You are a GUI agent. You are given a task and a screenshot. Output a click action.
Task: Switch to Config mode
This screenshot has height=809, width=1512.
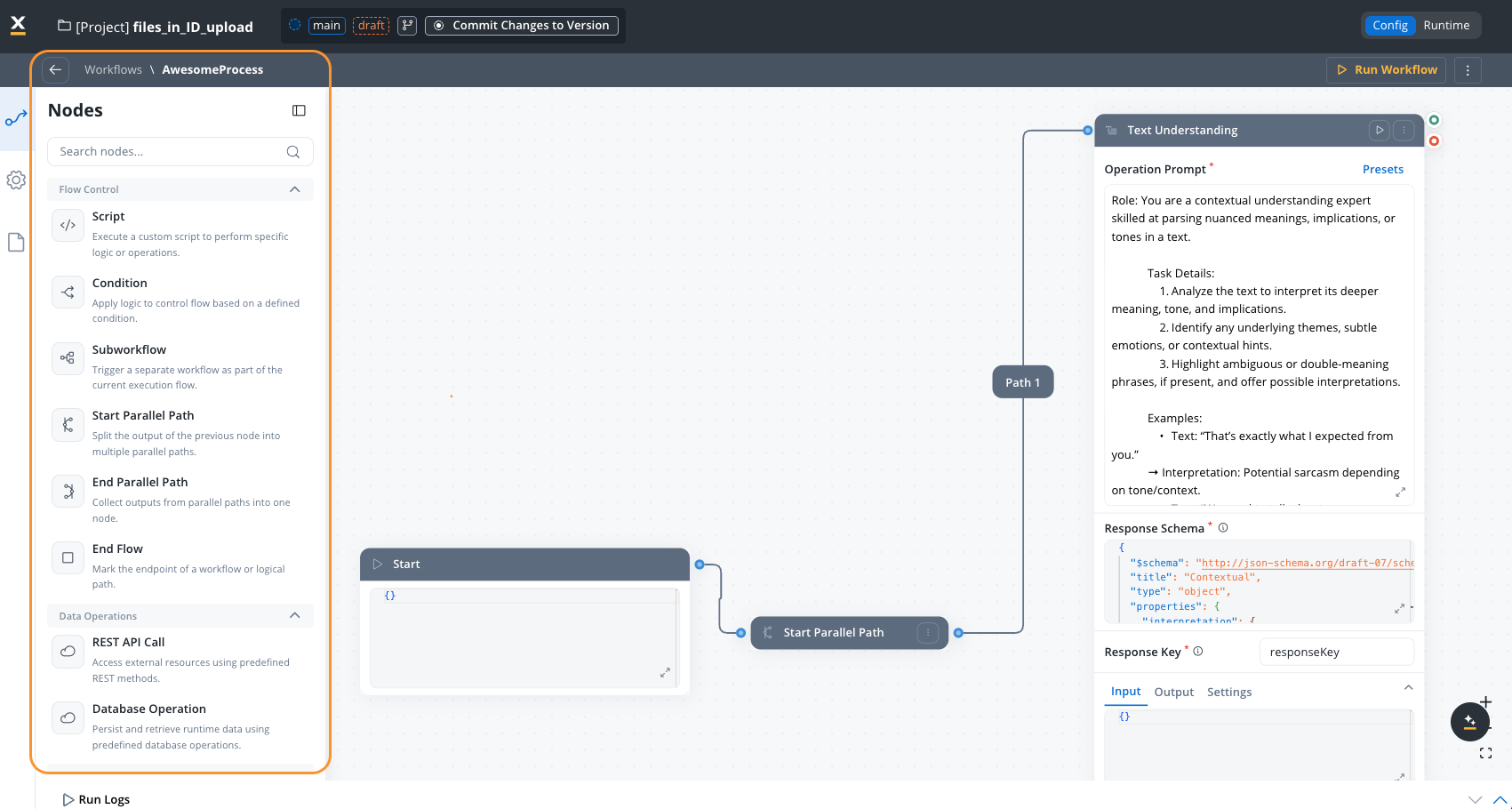[x=1389, y=26]
